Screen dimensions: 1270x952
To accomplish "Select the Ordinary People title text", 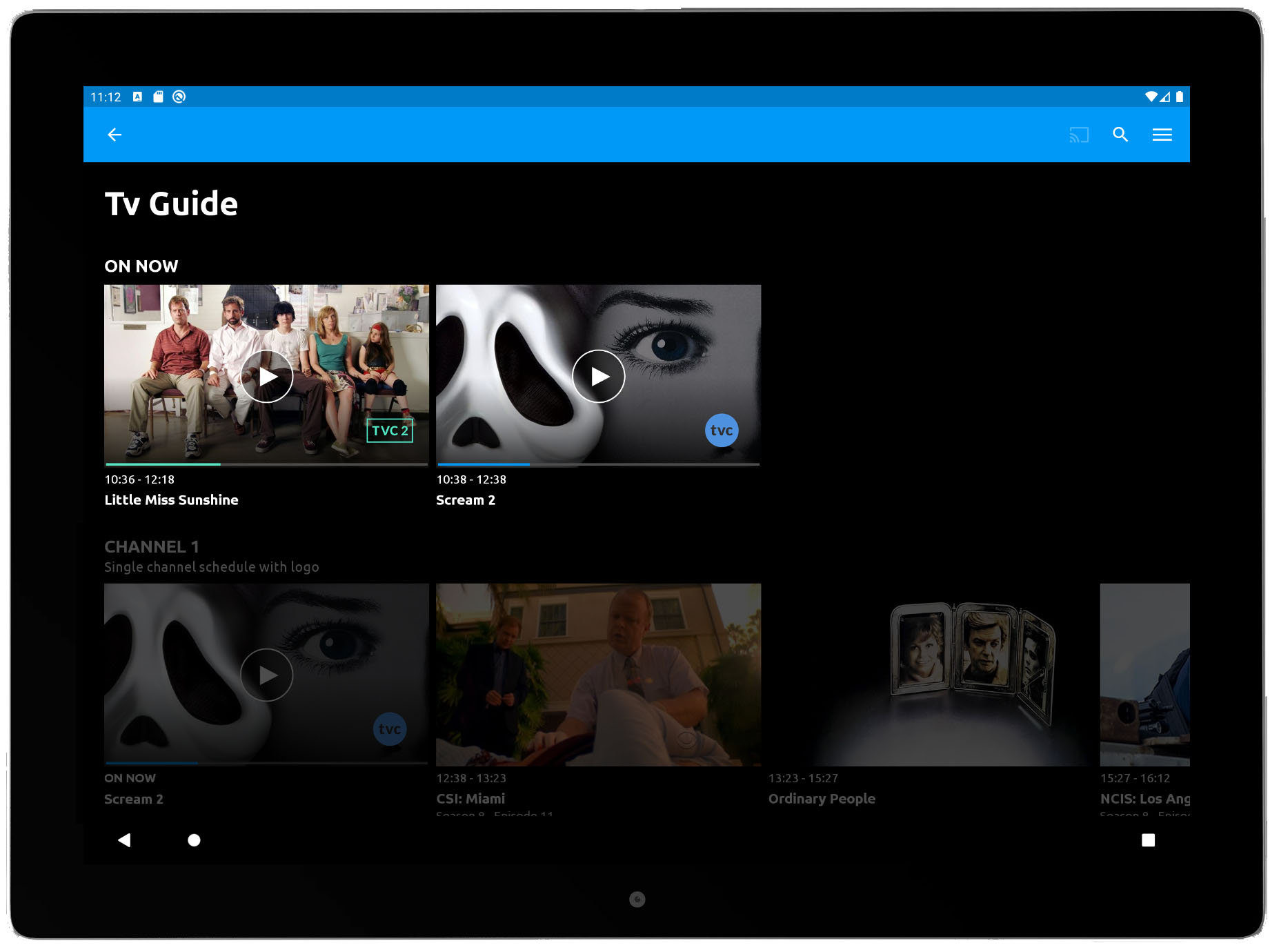I will tap(822, 799).
